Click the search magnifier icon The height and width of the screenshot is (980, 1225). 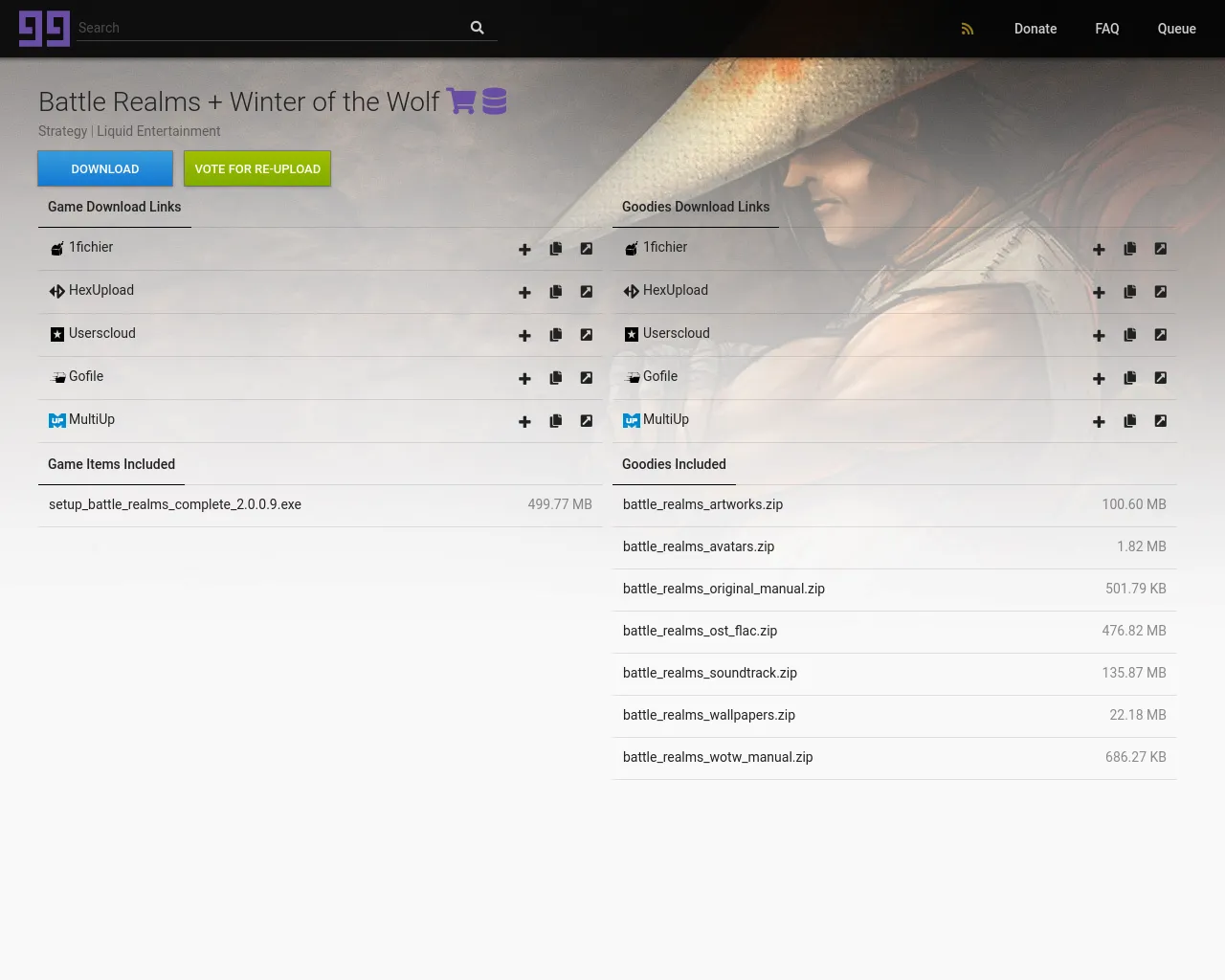pyautogui.click(x=477, y=28)
